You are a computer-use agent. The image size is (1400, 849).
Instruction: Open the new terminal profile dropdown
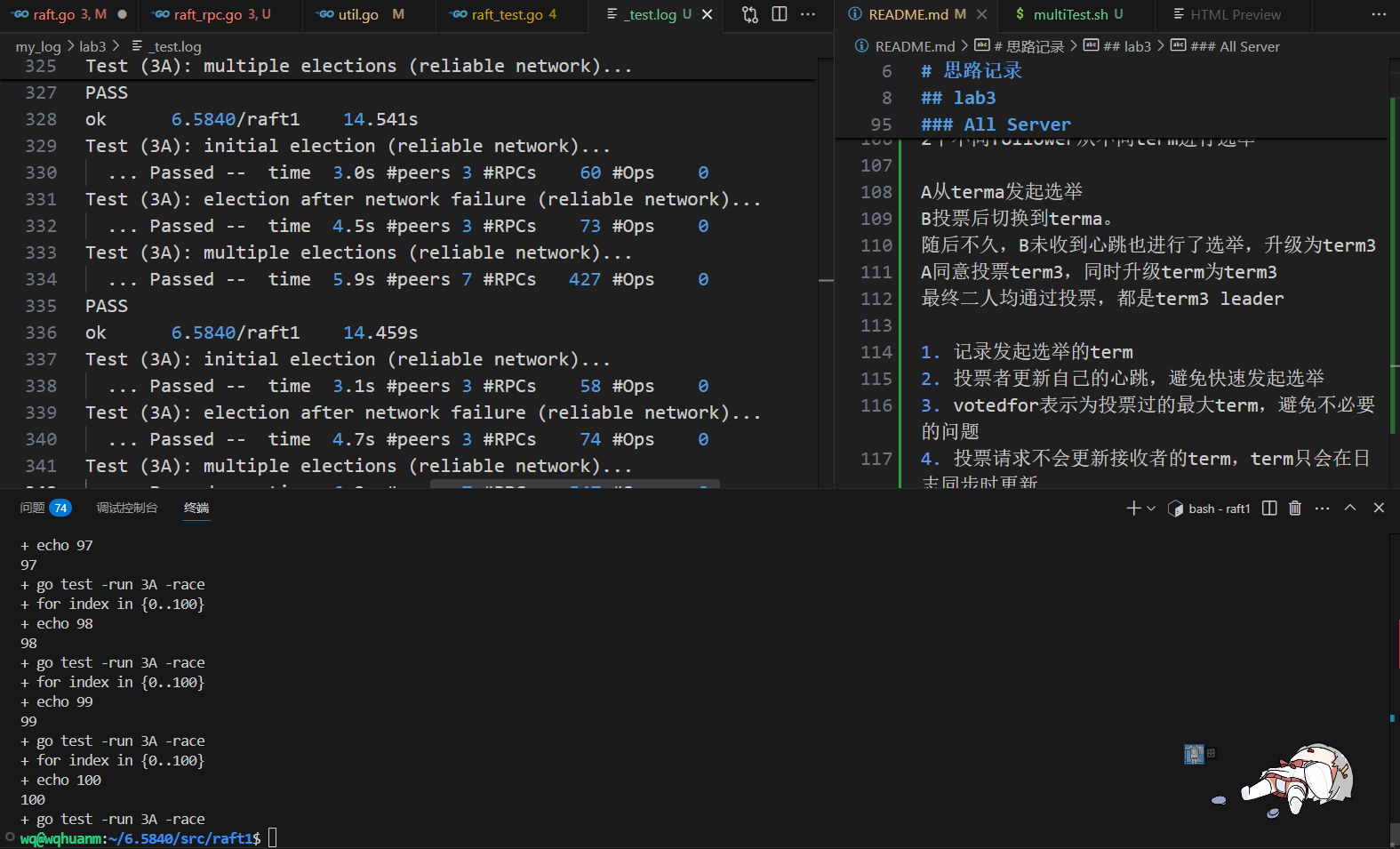pyautogui.click(x=1151, y=508)
